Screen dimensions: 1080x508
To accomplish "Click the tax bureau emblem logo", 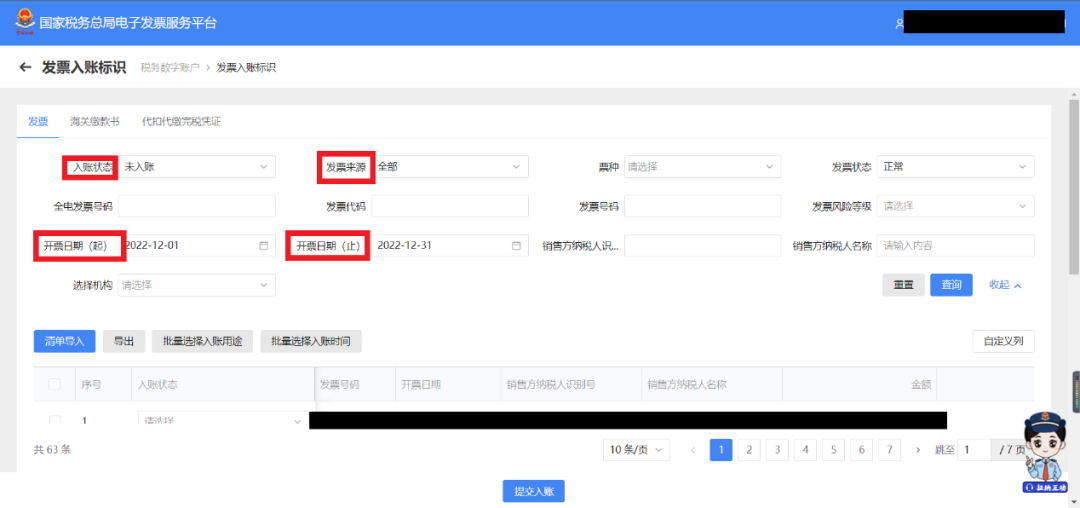I will point(25,22).
